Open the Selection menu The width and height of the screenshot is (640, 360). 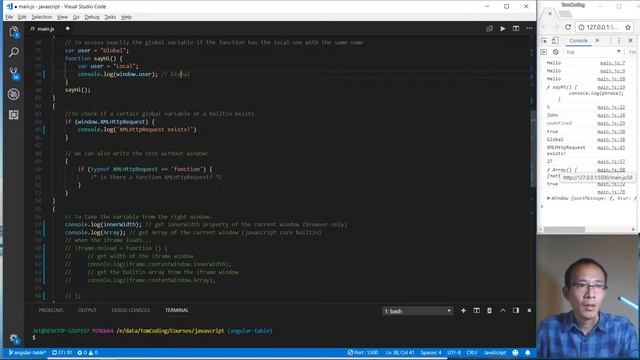point(42,17)
